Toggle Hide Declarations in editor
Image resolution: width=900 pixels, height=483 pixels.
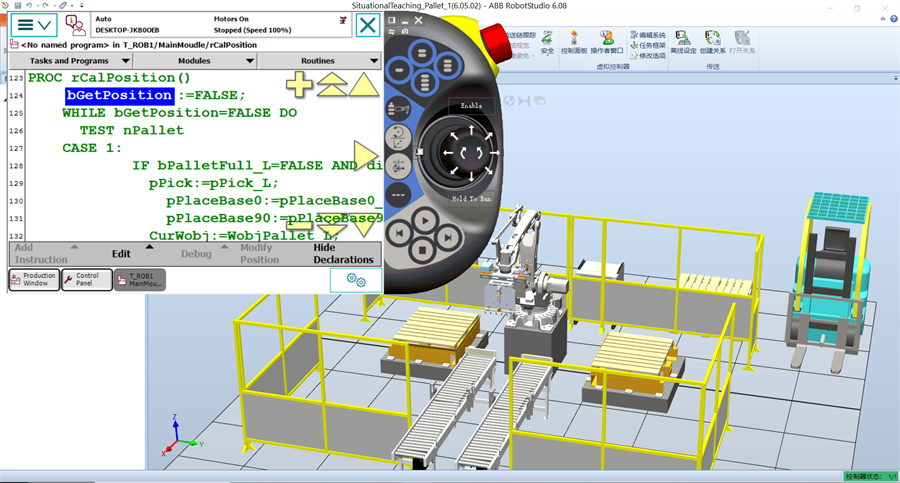[x=343, y=254]
